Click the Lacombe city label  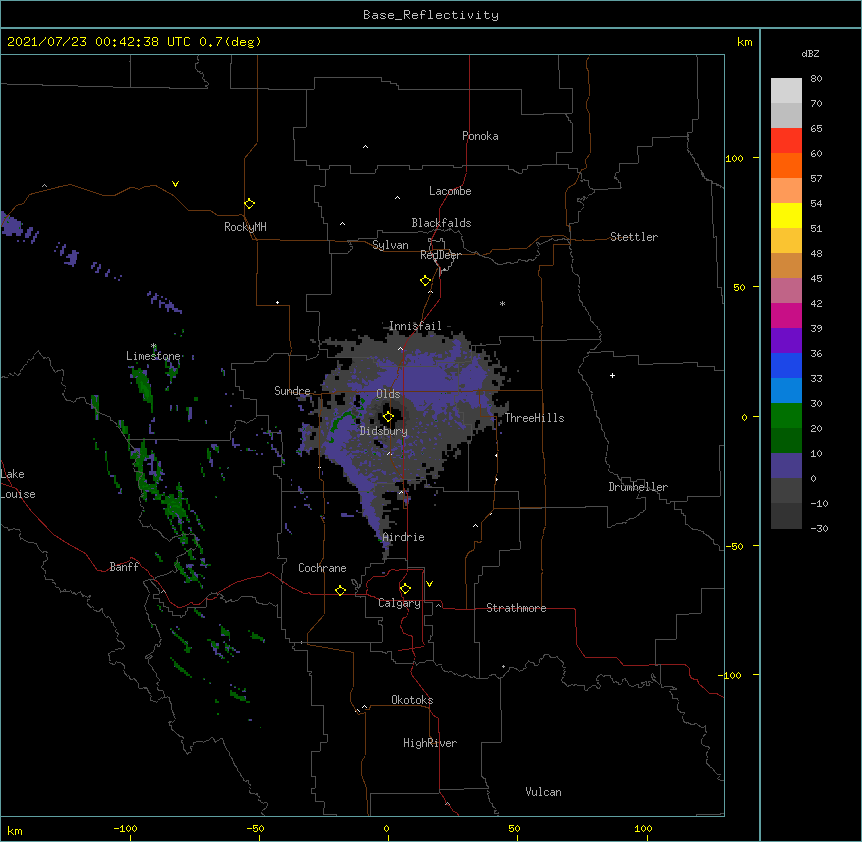[450, 191]
